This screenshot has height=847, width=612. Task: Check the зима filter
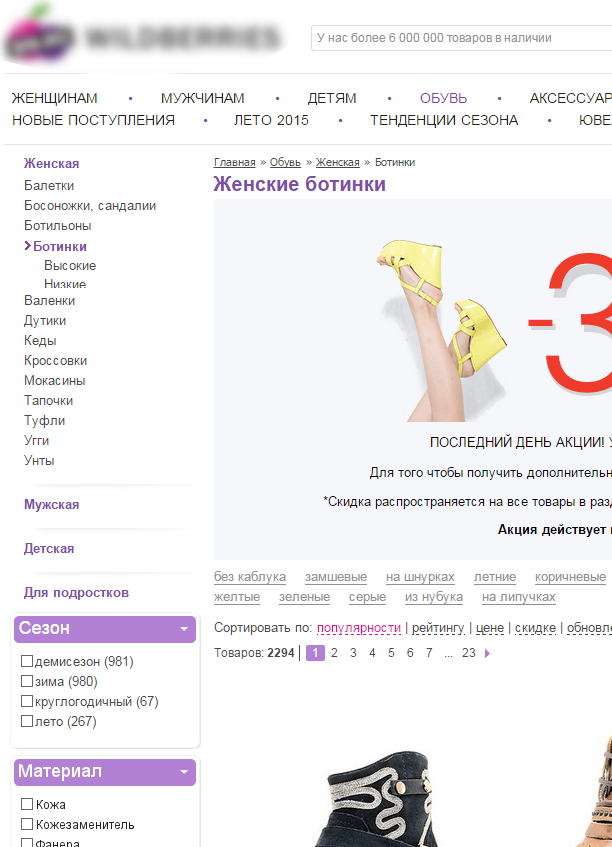26,681
